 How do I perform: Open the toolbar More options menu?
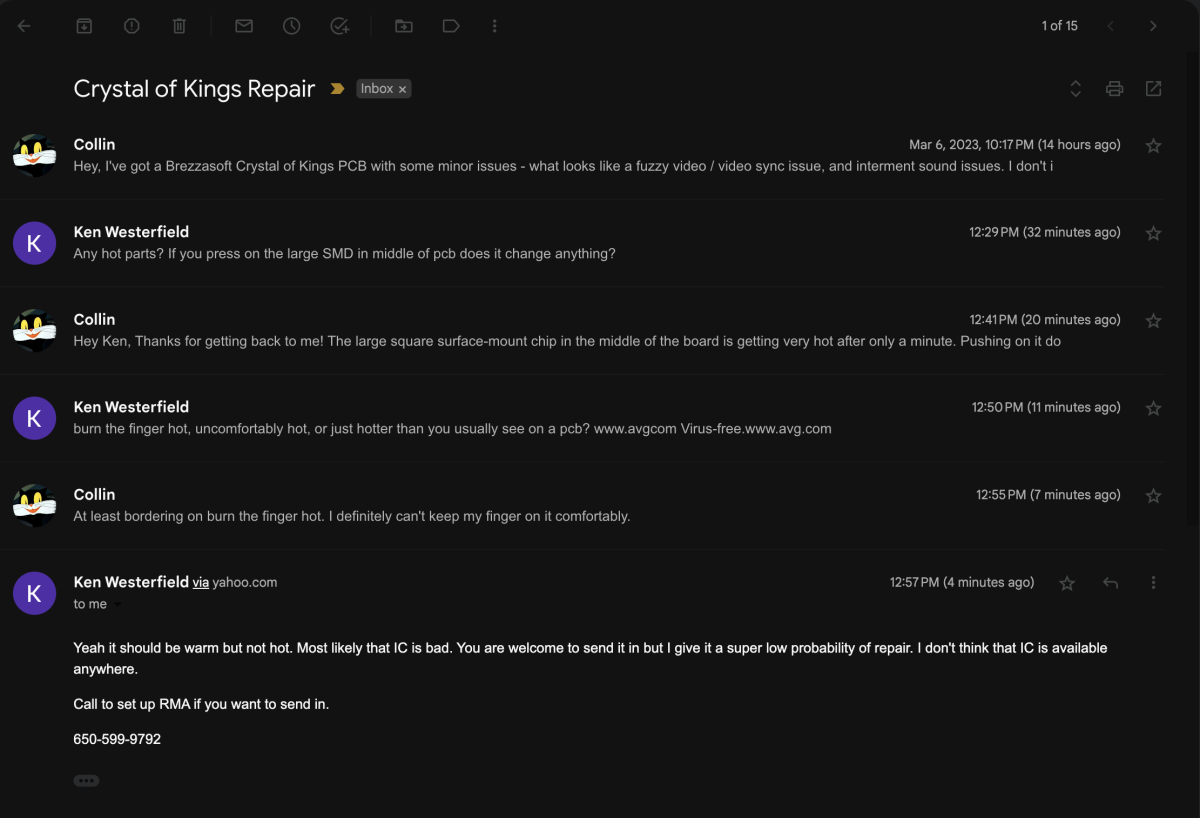tap(494, 26)
